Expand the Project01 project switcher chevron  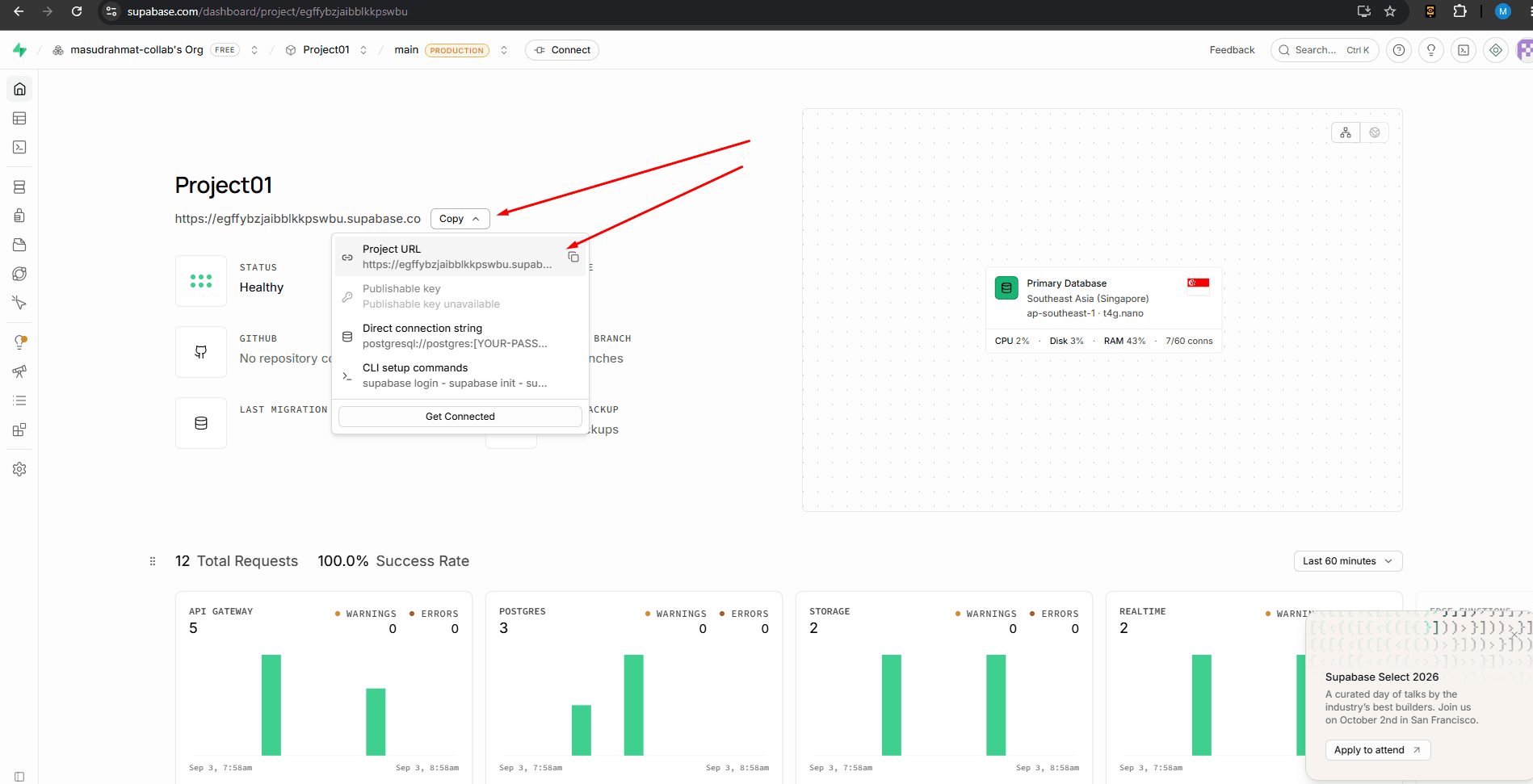pyautogui.click(x=363, y=50)
